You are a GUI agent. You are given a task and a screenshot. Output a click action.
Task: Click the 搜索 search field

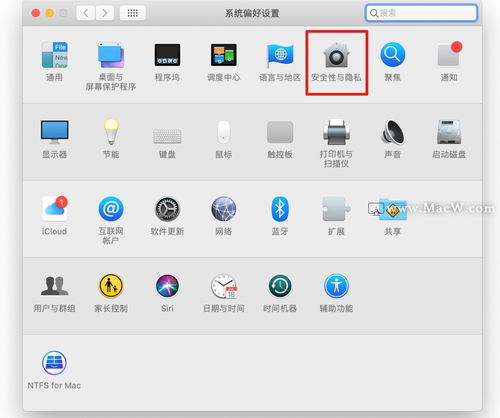421,13
